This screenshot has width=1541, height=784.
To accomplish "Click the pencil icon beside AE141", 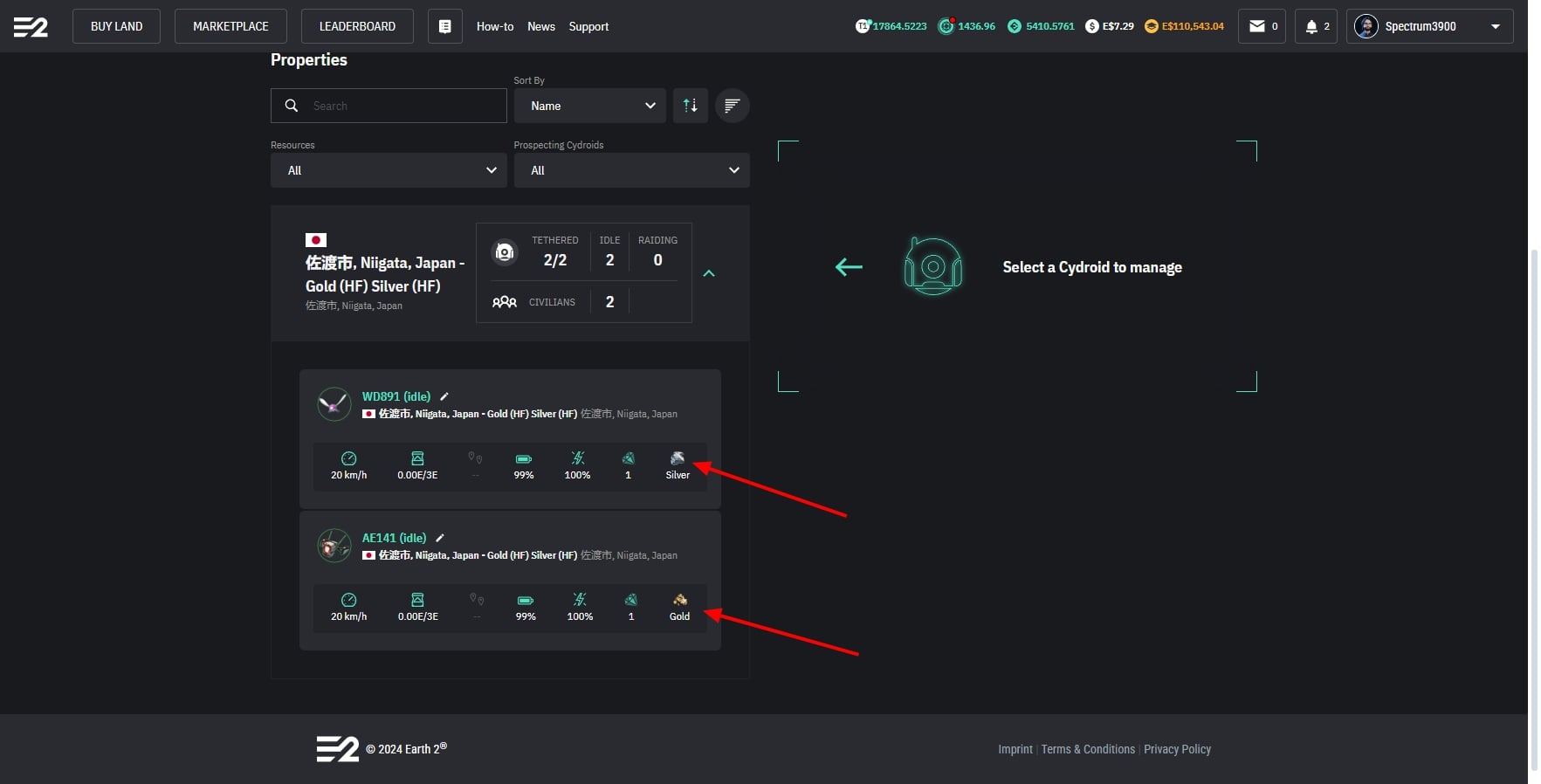I will 440,538.
